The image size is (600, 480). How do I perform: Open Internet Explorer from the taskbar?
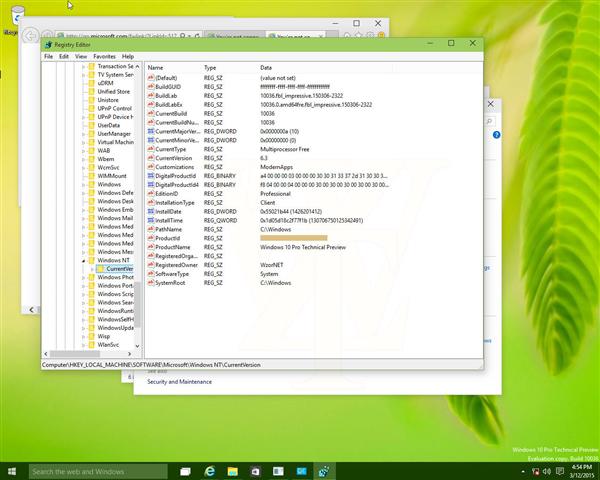click(211, 470)
